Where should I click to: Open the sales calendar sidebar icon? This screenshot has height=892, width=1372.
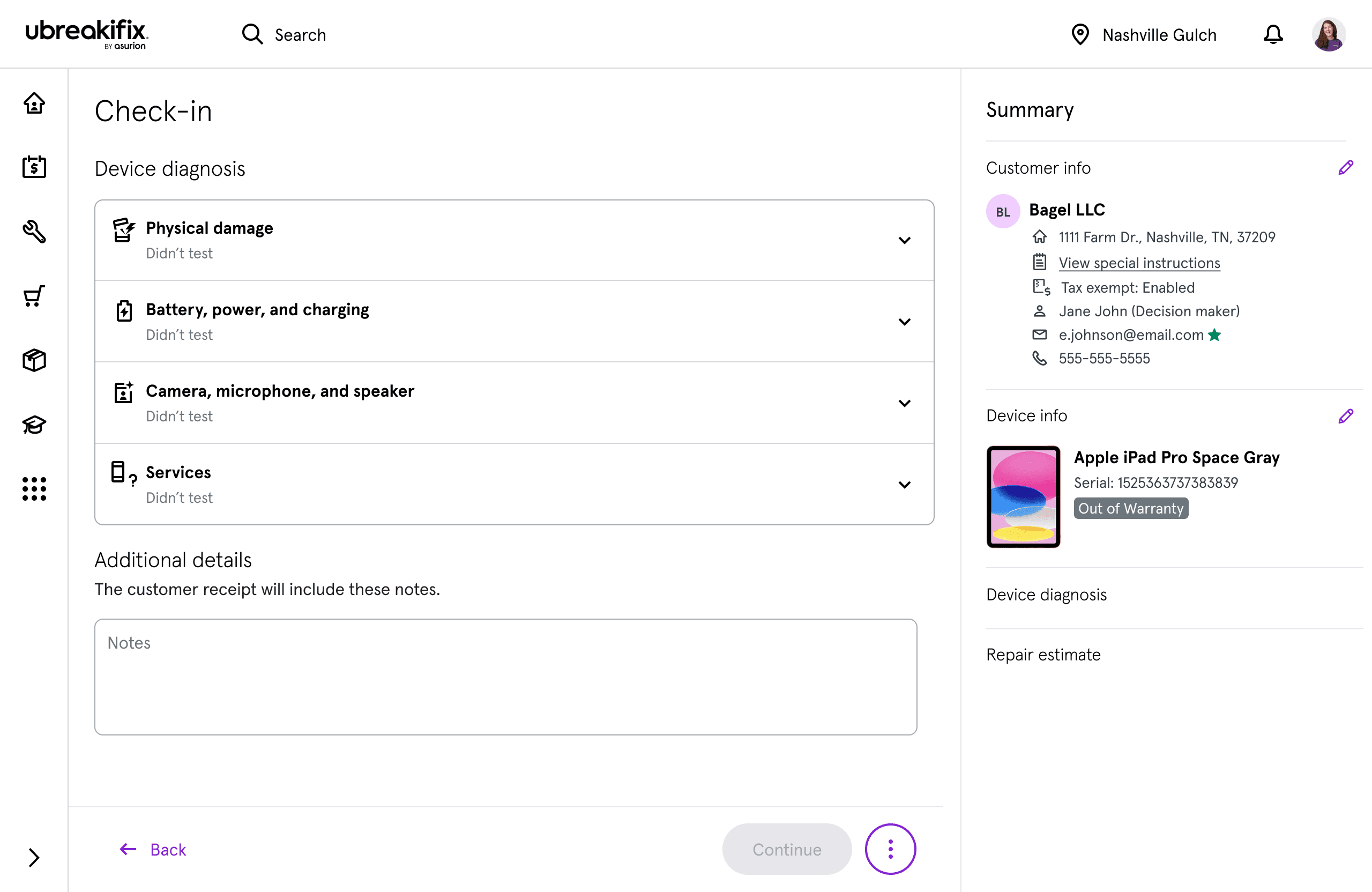pyautogui.click(x=34, y=167)
